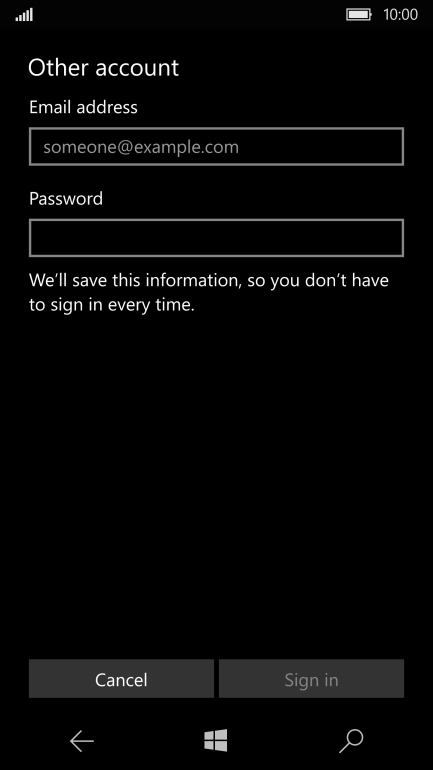This screenshot has height=770, width=433.
Task: Open search with the magnifier icon
Action: (351, 741)
